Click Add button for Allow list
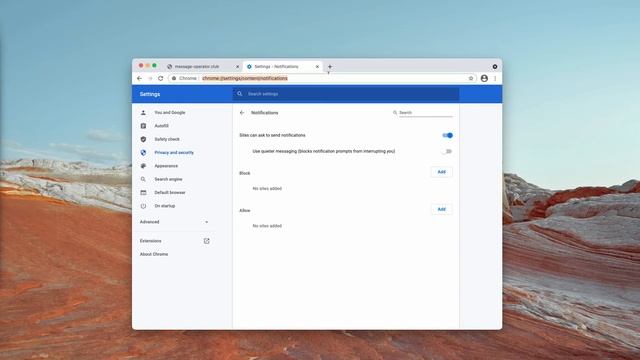The image size is (640, 360). click(x=442, y=209)
